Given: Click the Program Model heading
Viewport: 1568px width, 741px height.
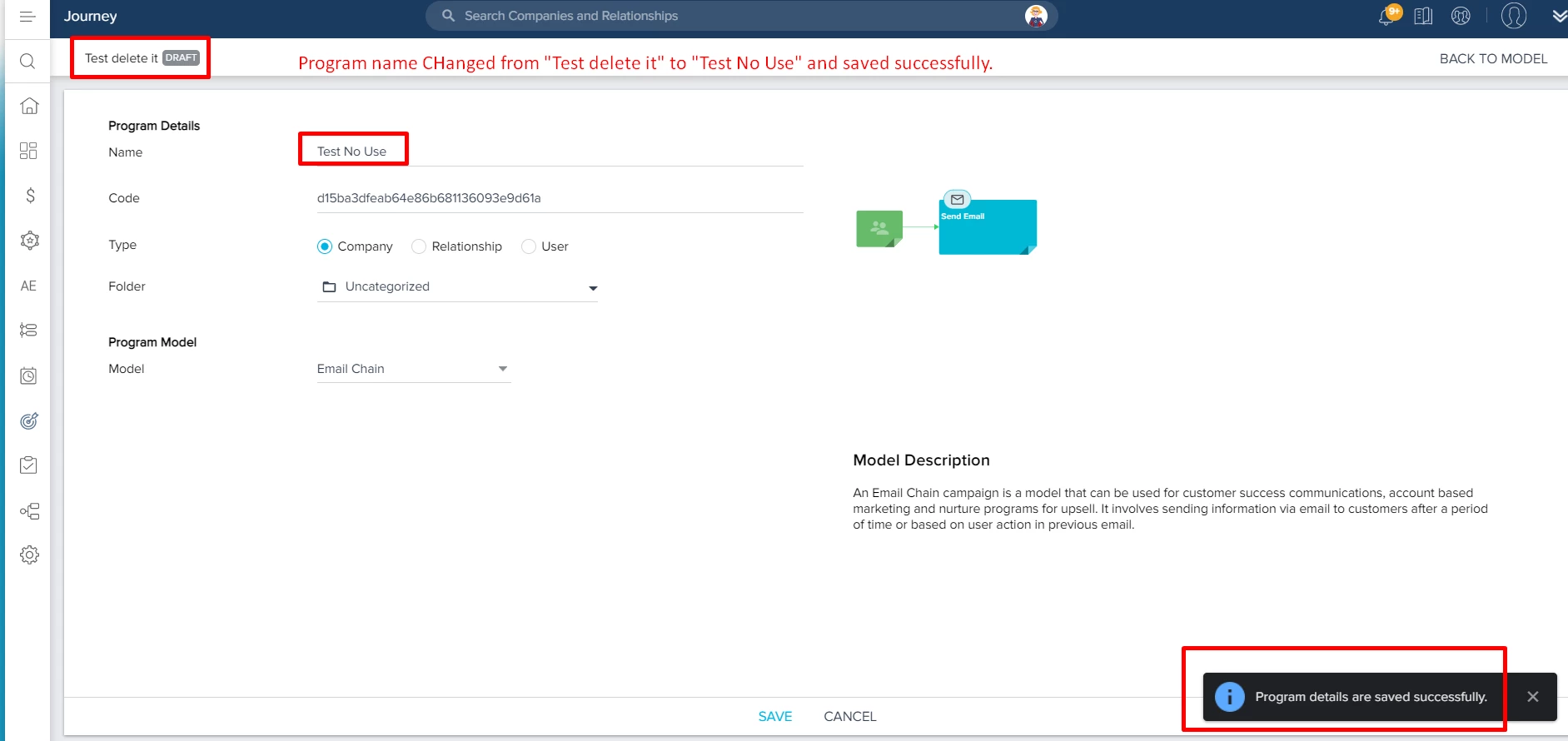Looking at the screenshot, I should pyautogui.click(x=152, y=342).
